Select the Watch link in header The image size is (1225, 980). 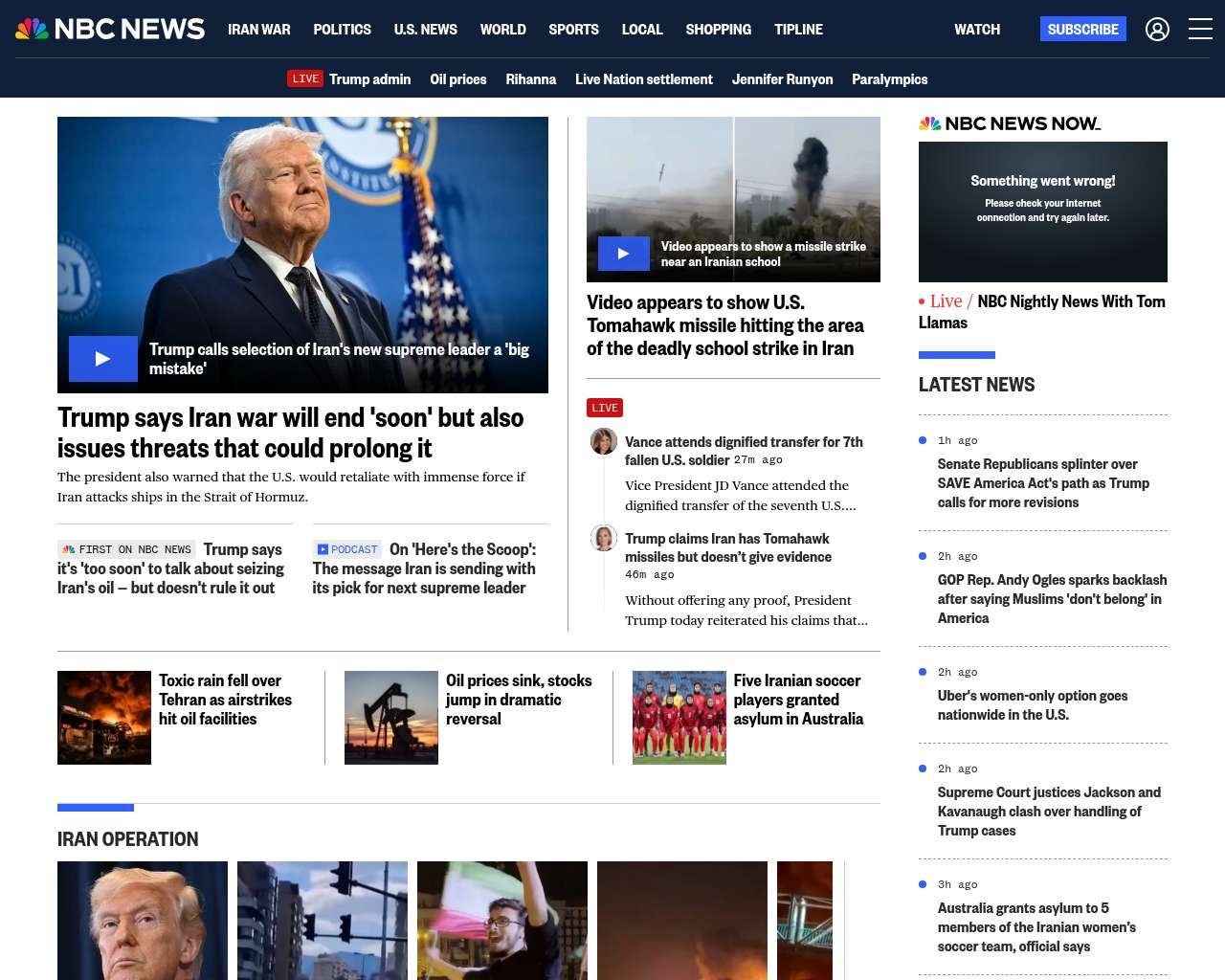pyautogui.click(x=976, y=30)
